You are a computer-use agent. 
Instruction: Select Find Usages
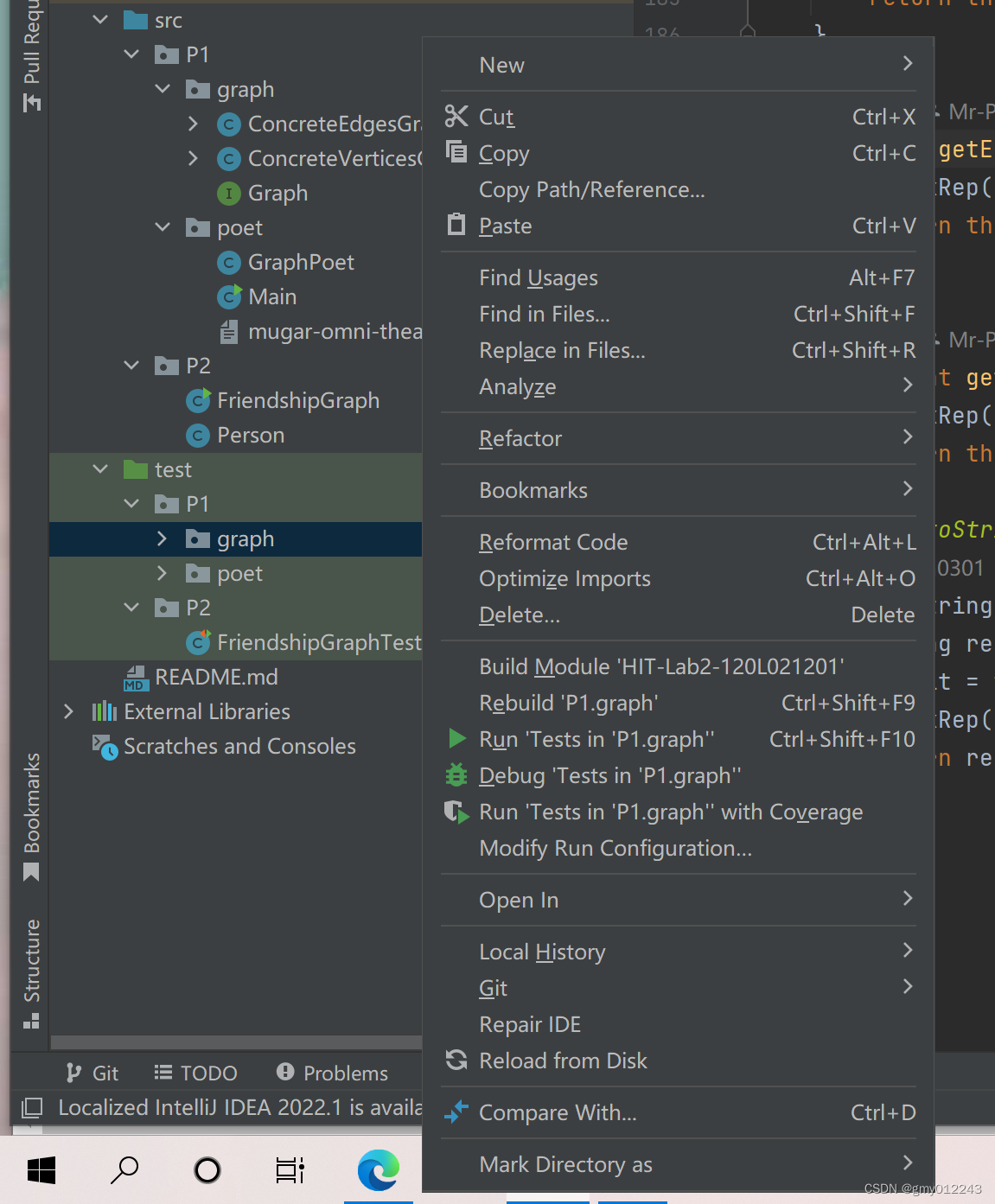pyautogui.click(x=678, y=277)
